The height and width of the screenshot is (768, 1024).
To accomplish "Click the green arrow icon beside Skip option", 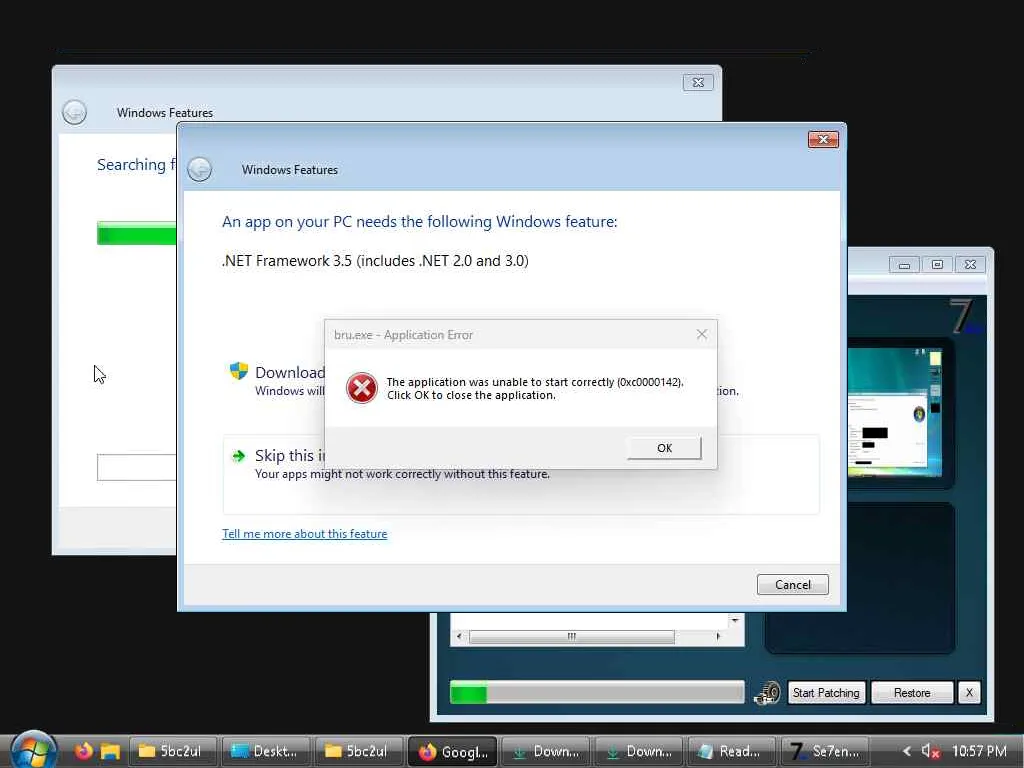I will (x=239, y=455).
